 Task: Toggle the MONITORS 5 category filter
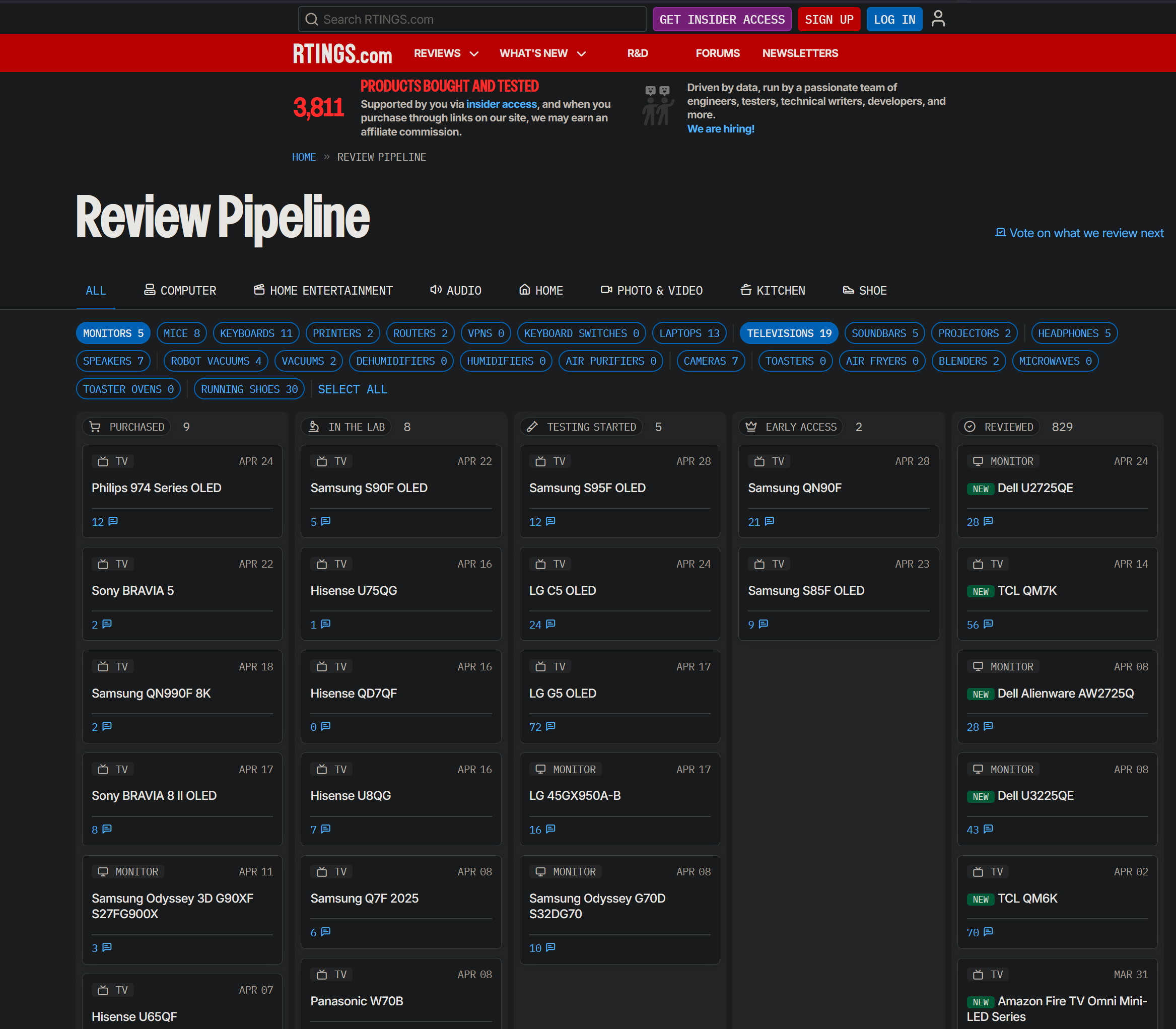[112, 333]
